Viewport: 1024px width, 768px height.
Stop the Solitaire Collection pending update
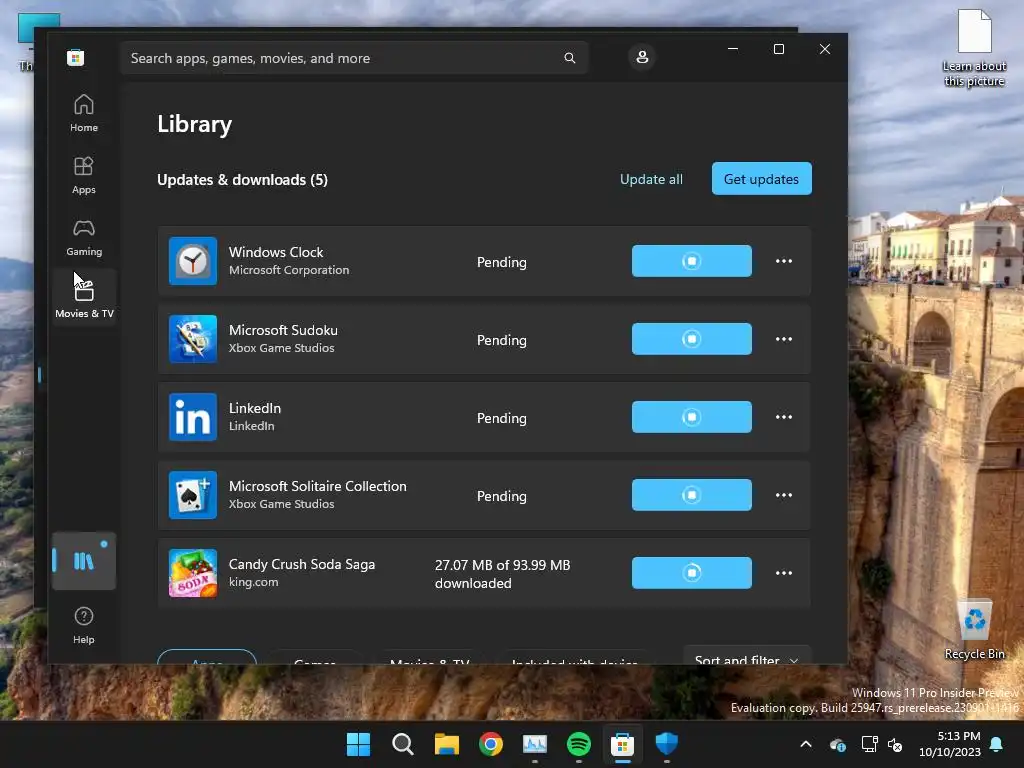coord(692,495)
